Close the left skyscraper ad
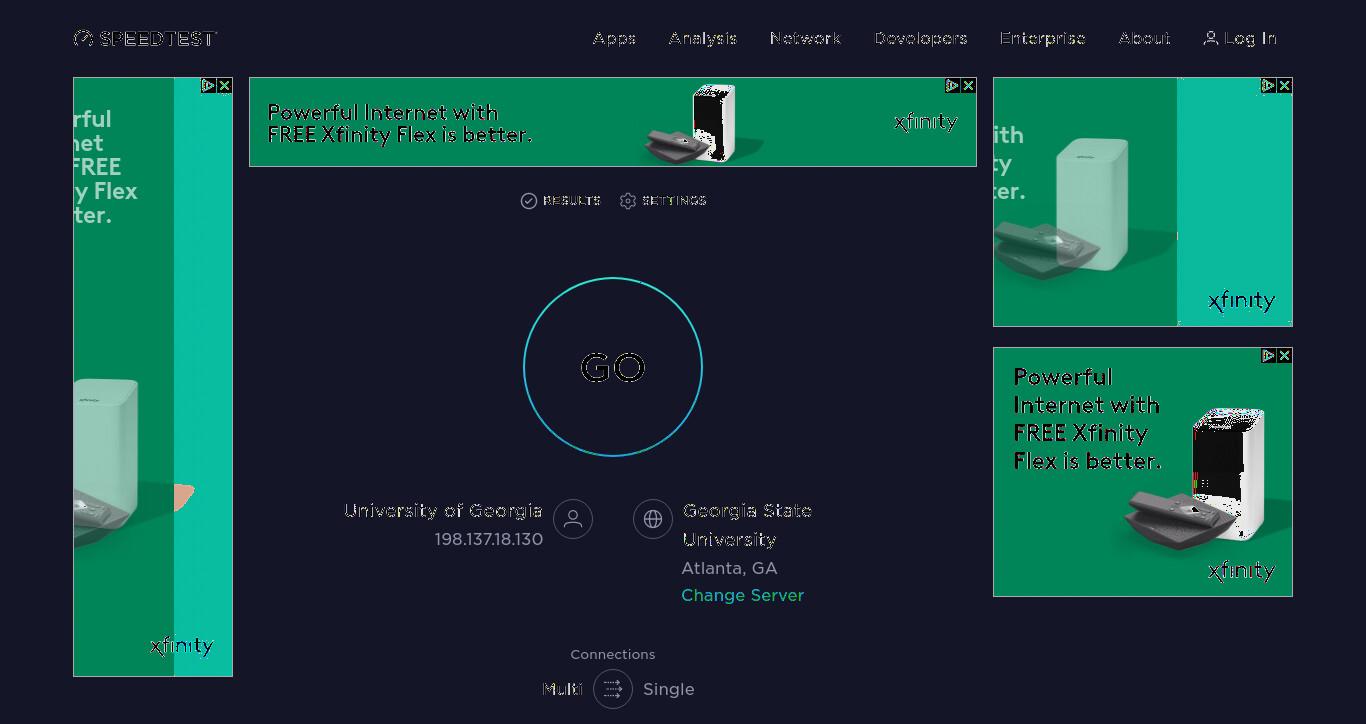 click(x=224, y=86)
